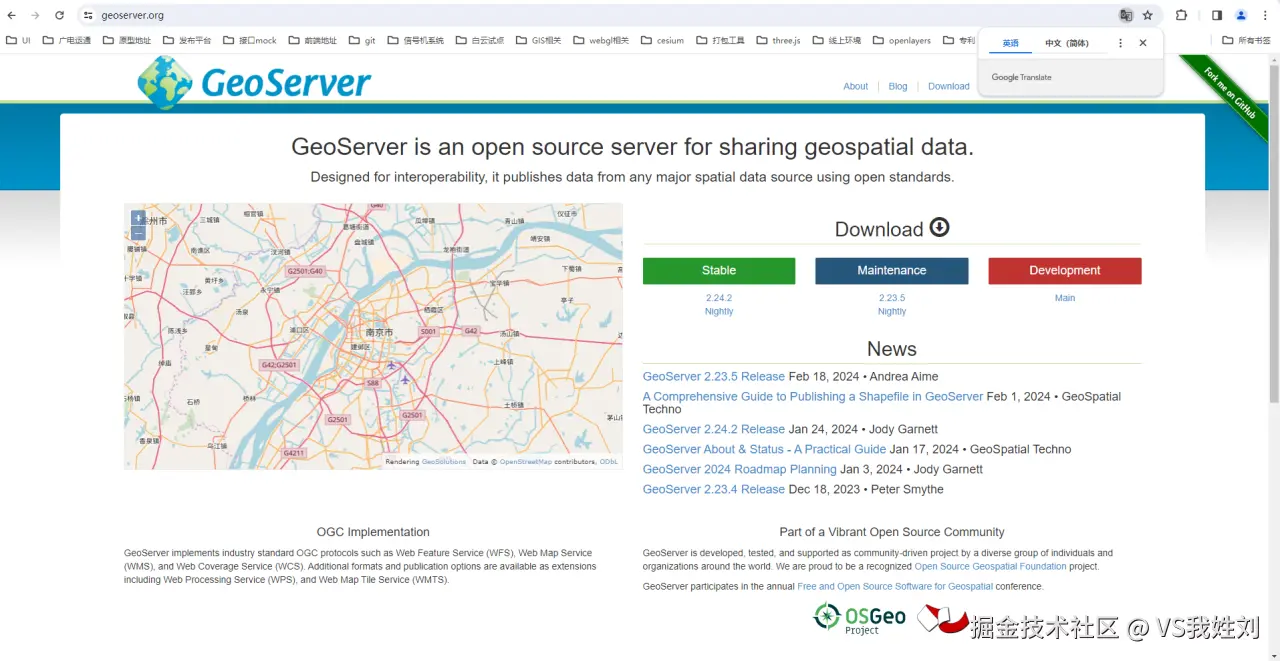Viewport: 1280px width, 661px height.
Task: Click the OSGeo Project logo
Action: coord(859,618)
